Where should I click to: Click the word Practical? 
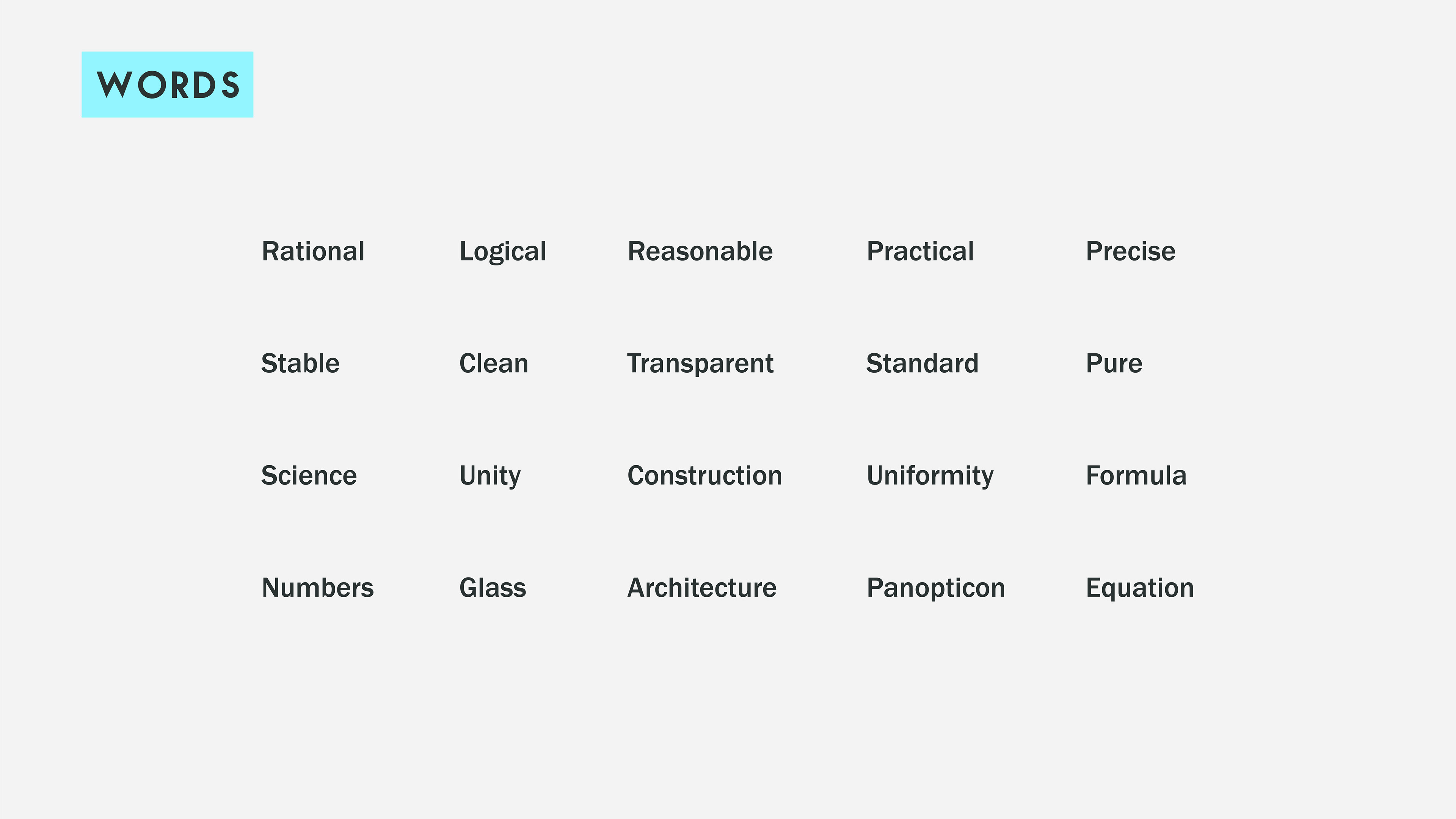pyautogui.click(x=920, y=251)
